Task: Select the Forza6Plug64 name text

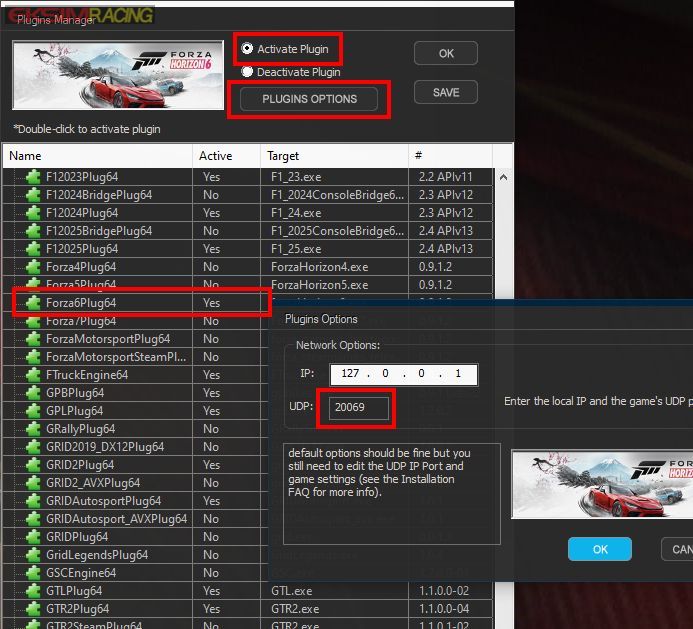Action: point(81,303)
